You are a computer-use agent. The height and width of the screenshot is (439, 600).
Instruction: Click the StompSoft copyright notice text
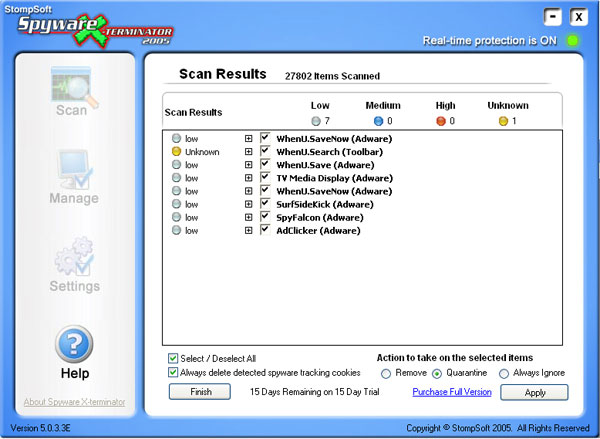pos(498,428)
